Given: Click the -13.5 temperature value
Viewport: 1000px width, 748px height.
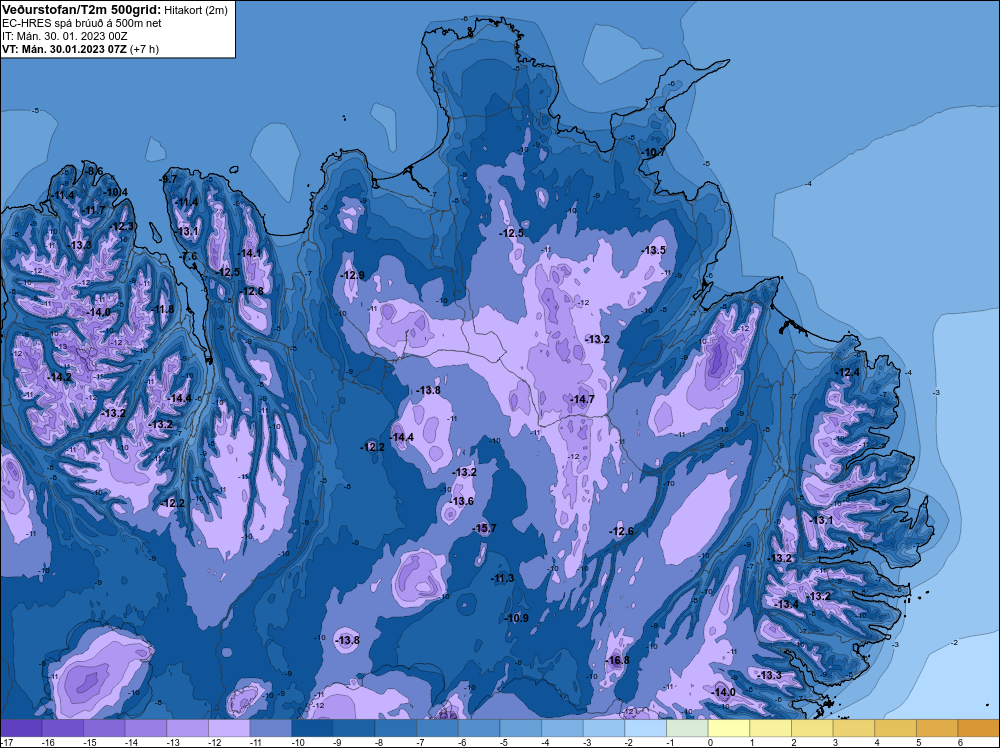Looking at the screenshot, I should click(x=654, y=250).
